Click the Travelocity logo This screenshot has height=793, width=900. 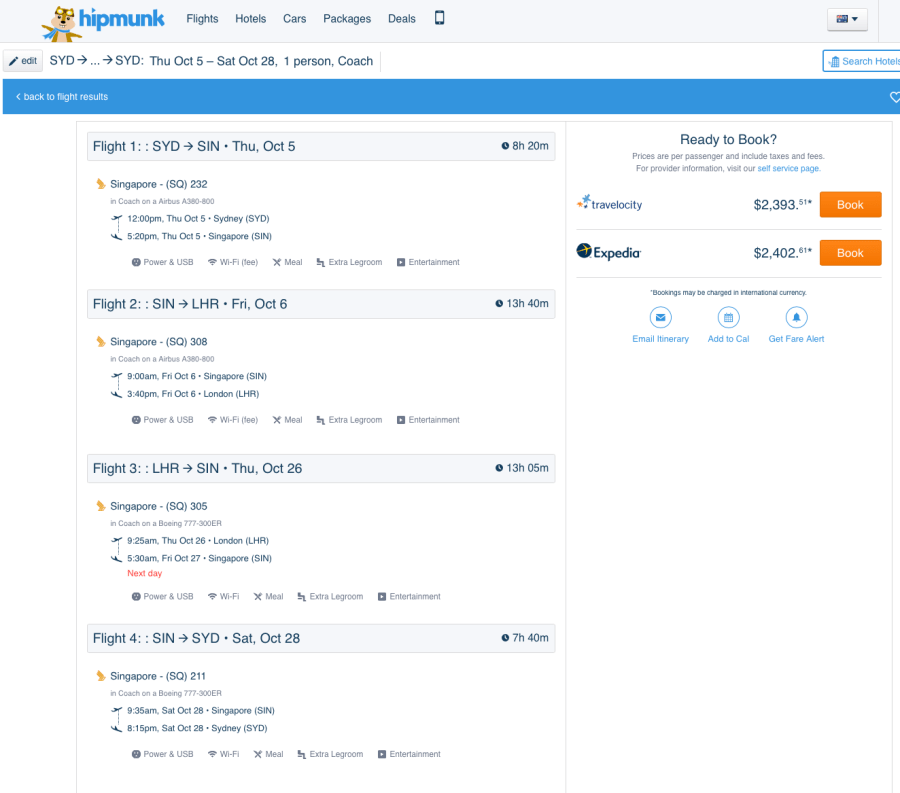tap(609, 204)
